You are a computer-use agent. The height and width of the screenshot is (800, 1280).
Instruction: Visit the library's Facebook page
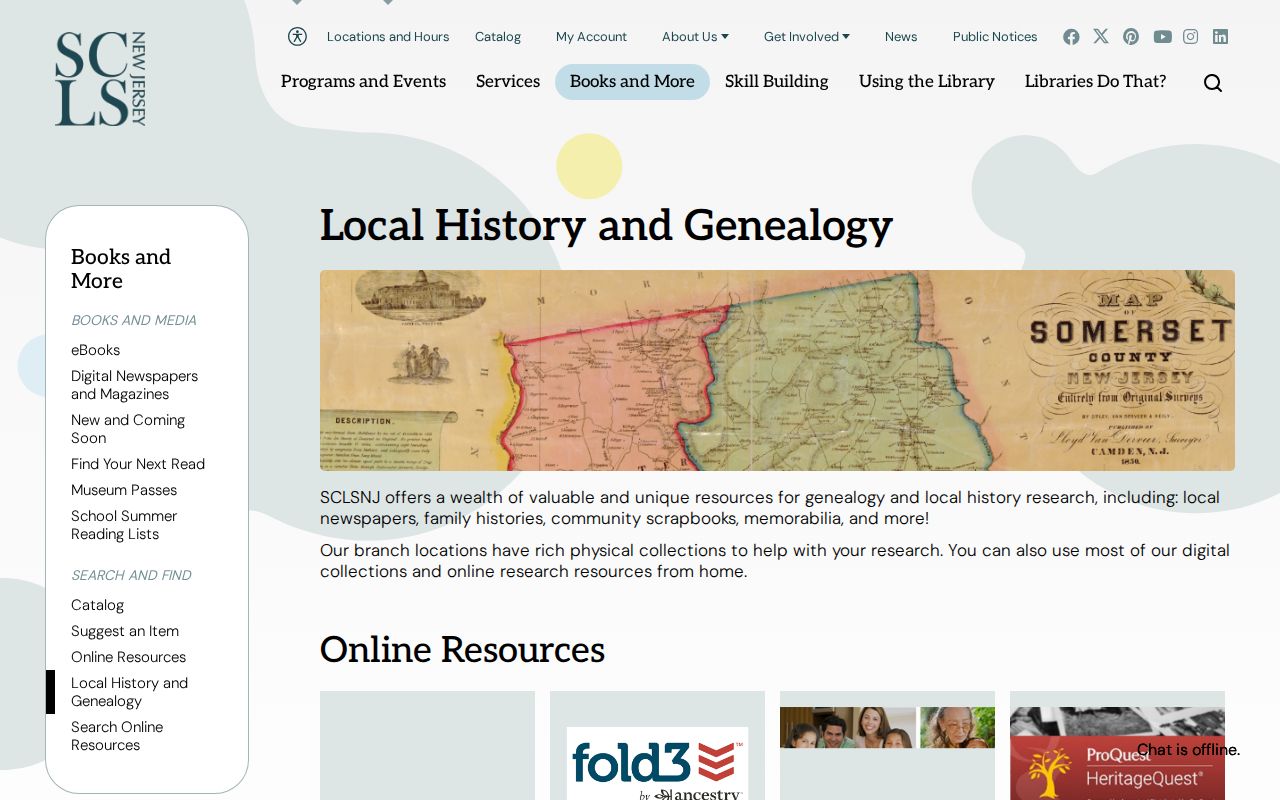coord(1071,37)
